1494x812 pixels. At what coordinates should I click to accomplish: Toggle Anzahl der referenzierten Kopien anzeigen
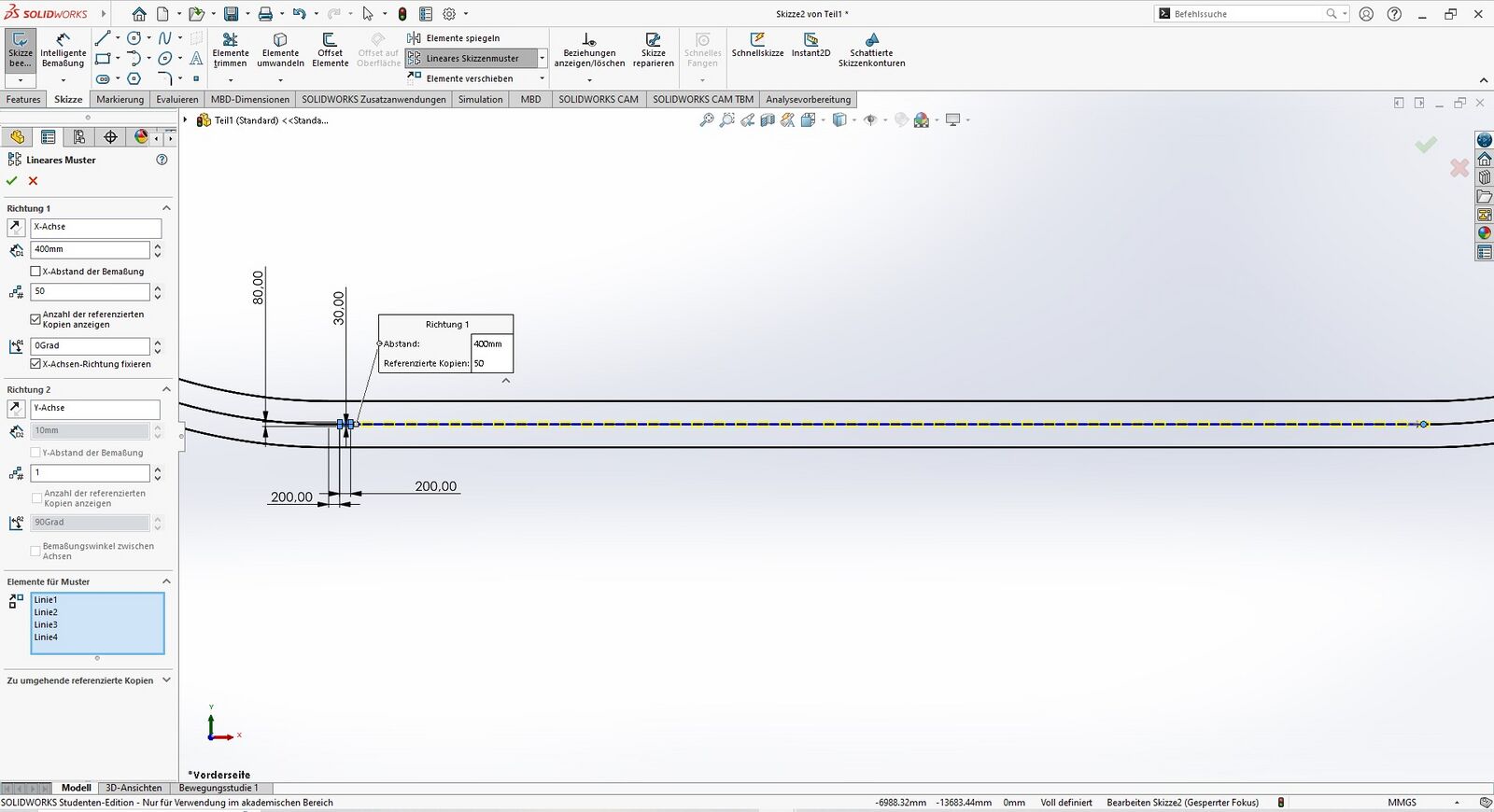[x=36, y=319]
